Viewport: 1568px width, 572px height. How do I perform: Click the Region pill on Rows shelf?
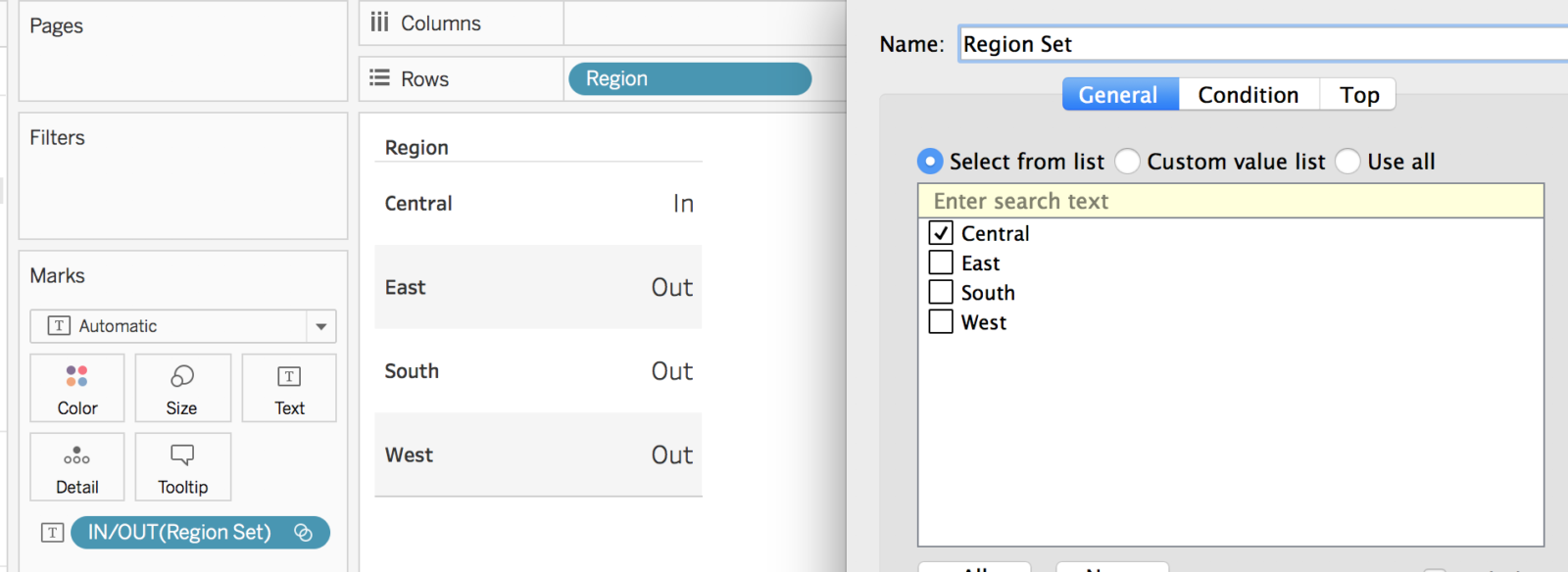pyautogui.click(x=689, y=79)
